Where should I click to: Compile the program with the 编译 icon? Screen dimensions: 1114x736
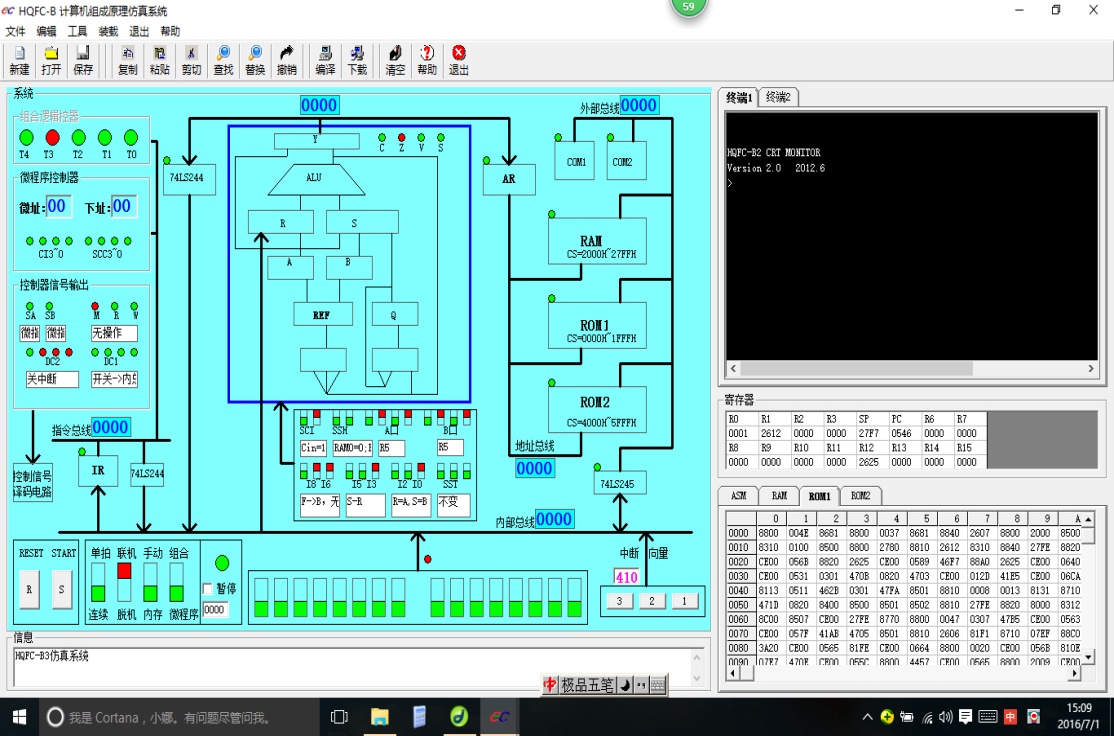pos(325,60)
